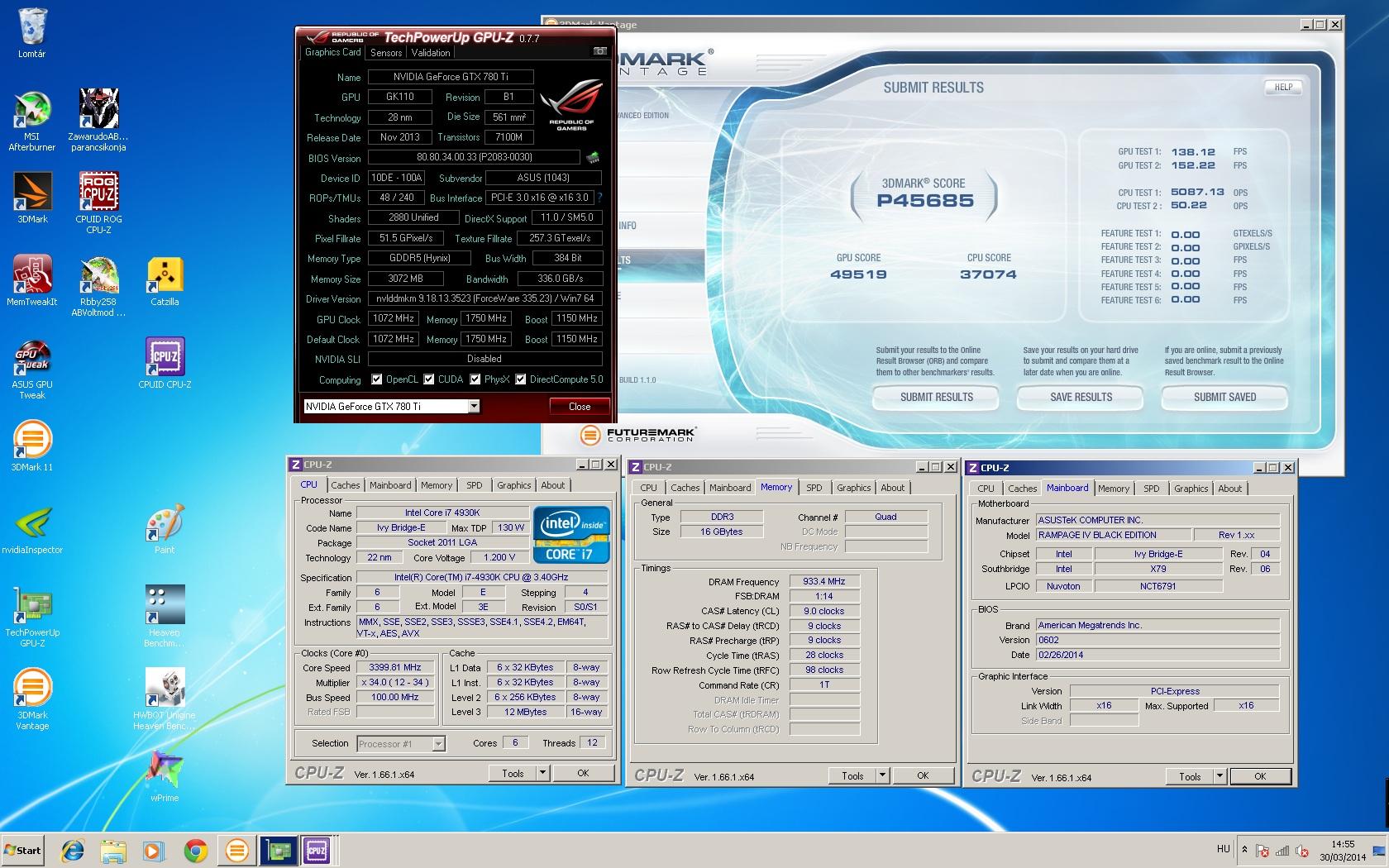
Task: Click OK in the CPU-Z Mainboard window
Action: coord(1260,776)
